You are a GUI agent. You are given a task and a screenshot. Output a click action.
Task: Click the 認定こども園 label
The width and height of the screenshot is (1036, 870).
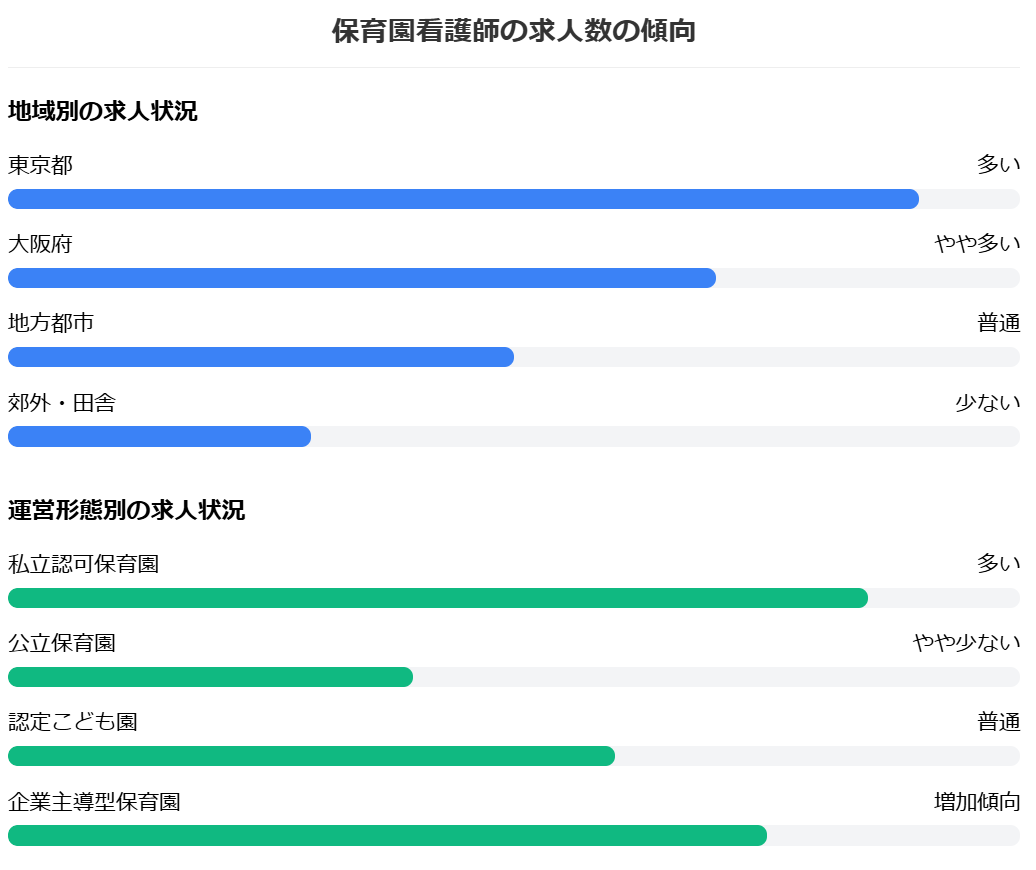click(x=73, y=722)
